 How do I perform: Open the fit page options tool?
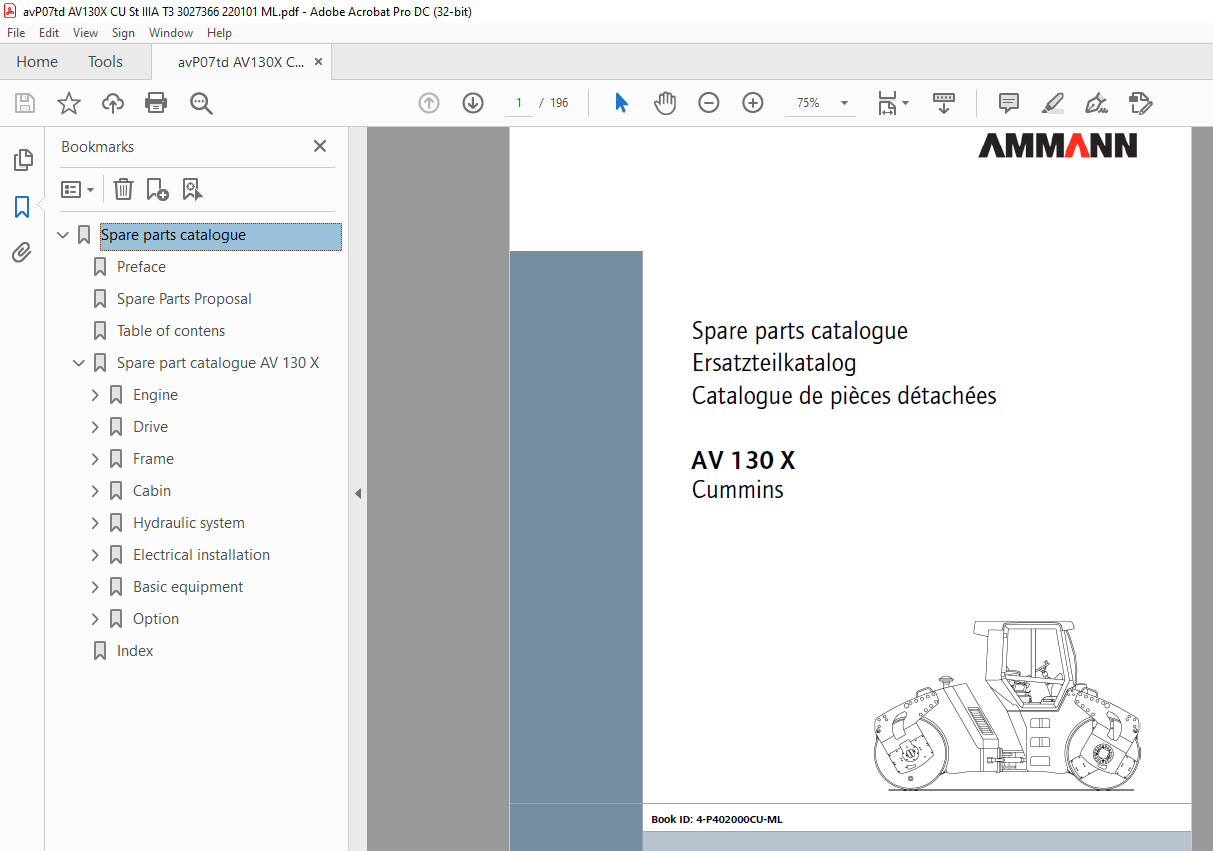pos(892,103)
